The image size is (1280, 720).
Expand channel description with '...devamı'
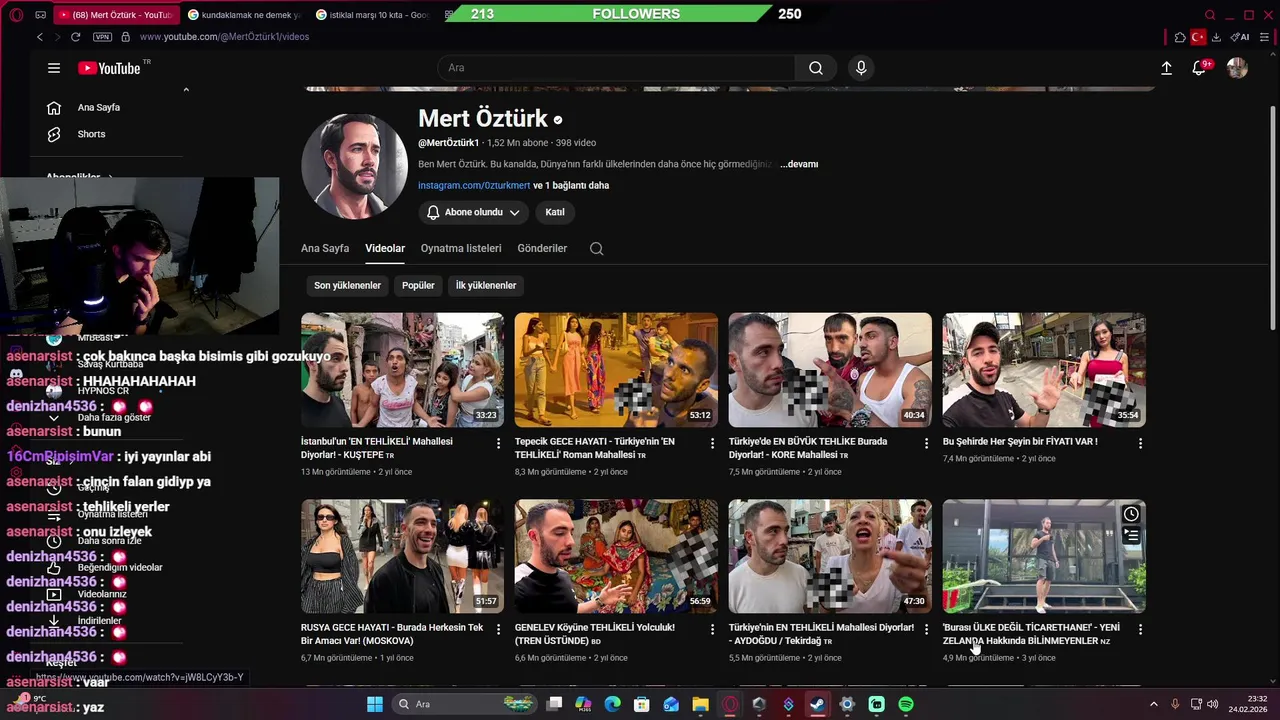(x=799, y=164)
